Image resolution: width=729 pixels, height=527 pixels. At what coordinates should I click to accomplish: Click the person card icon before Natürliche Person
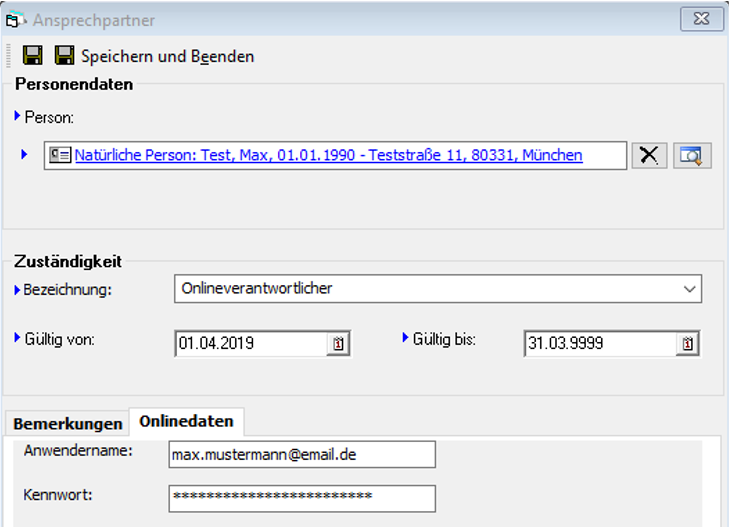point(61,155)
